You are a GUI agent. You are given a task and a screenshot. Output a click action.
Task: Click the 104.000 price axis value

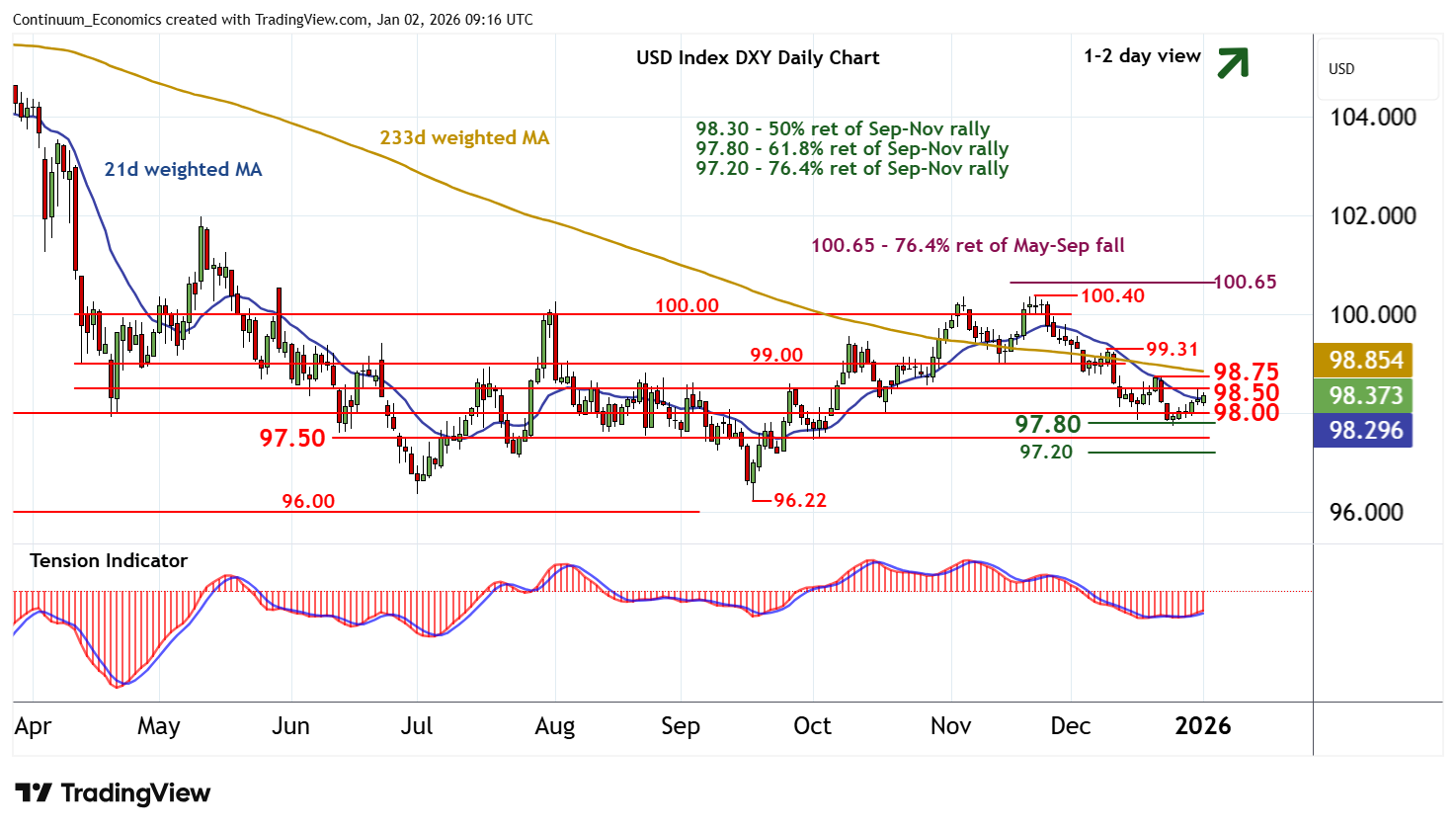point(1373,118)
